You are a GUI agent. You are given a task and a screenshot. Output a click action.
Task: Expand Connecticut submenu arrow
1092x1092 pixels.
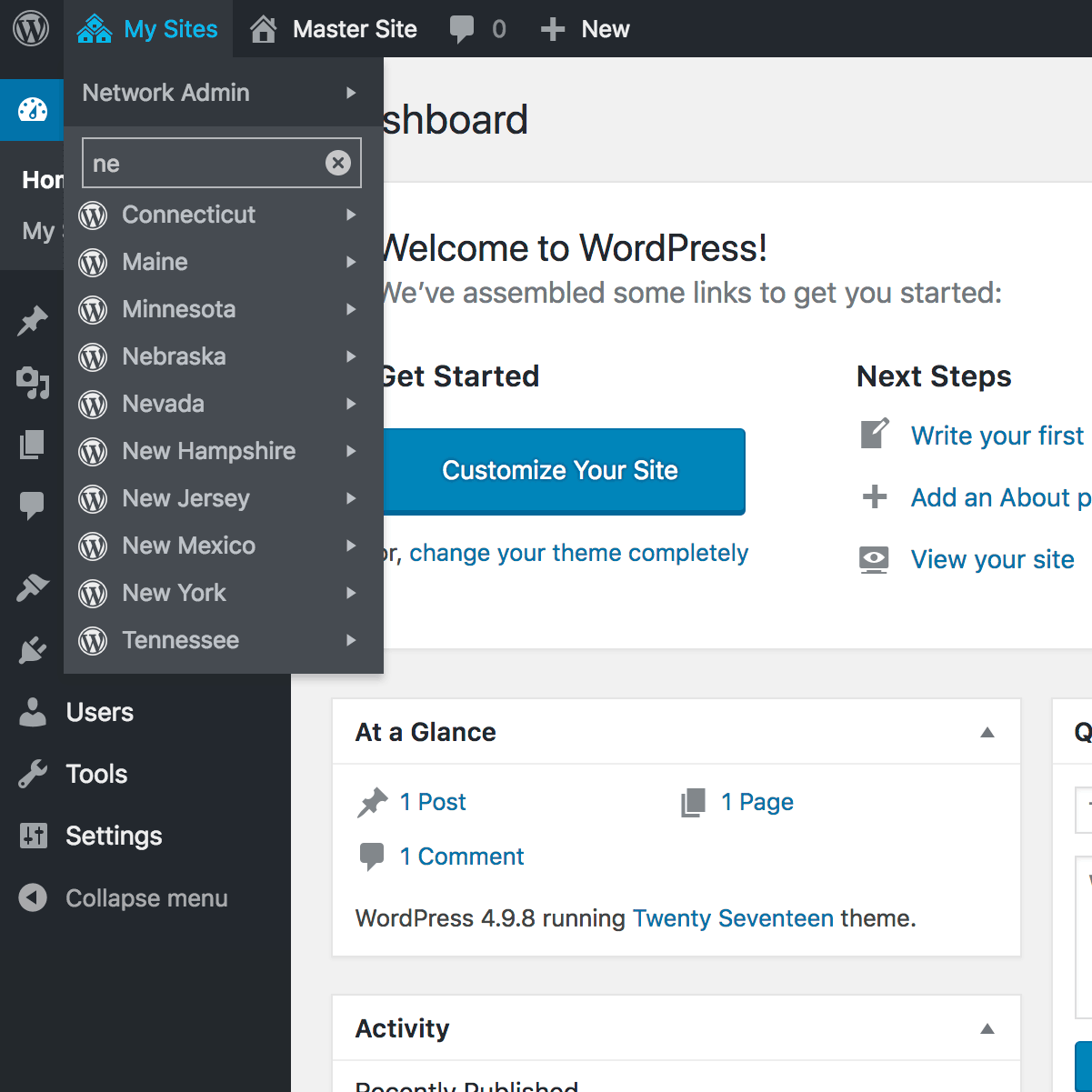pos(351,215)
